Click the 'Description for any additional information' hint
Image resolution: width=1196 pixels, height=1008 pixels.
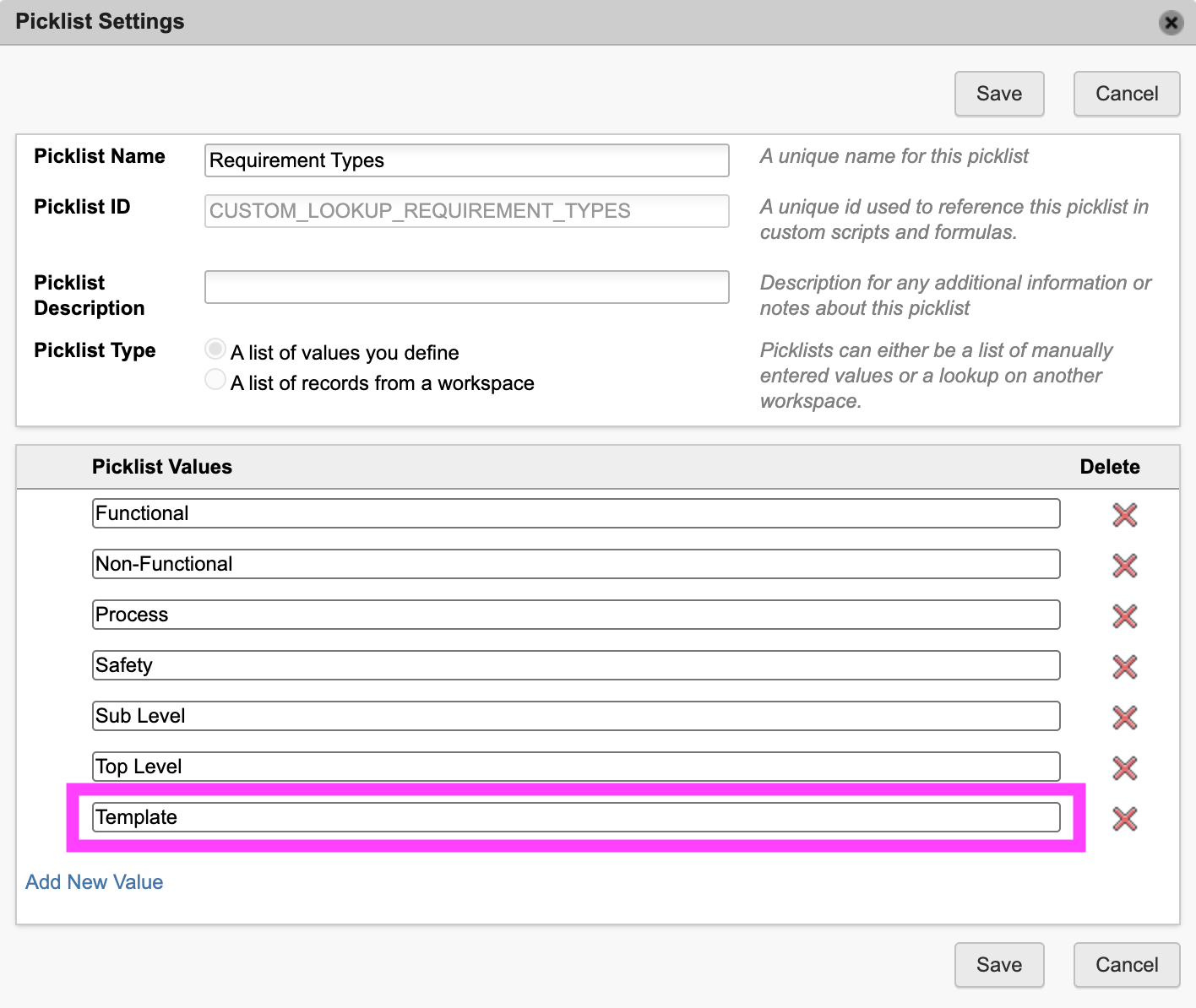(x=955, y=295)
